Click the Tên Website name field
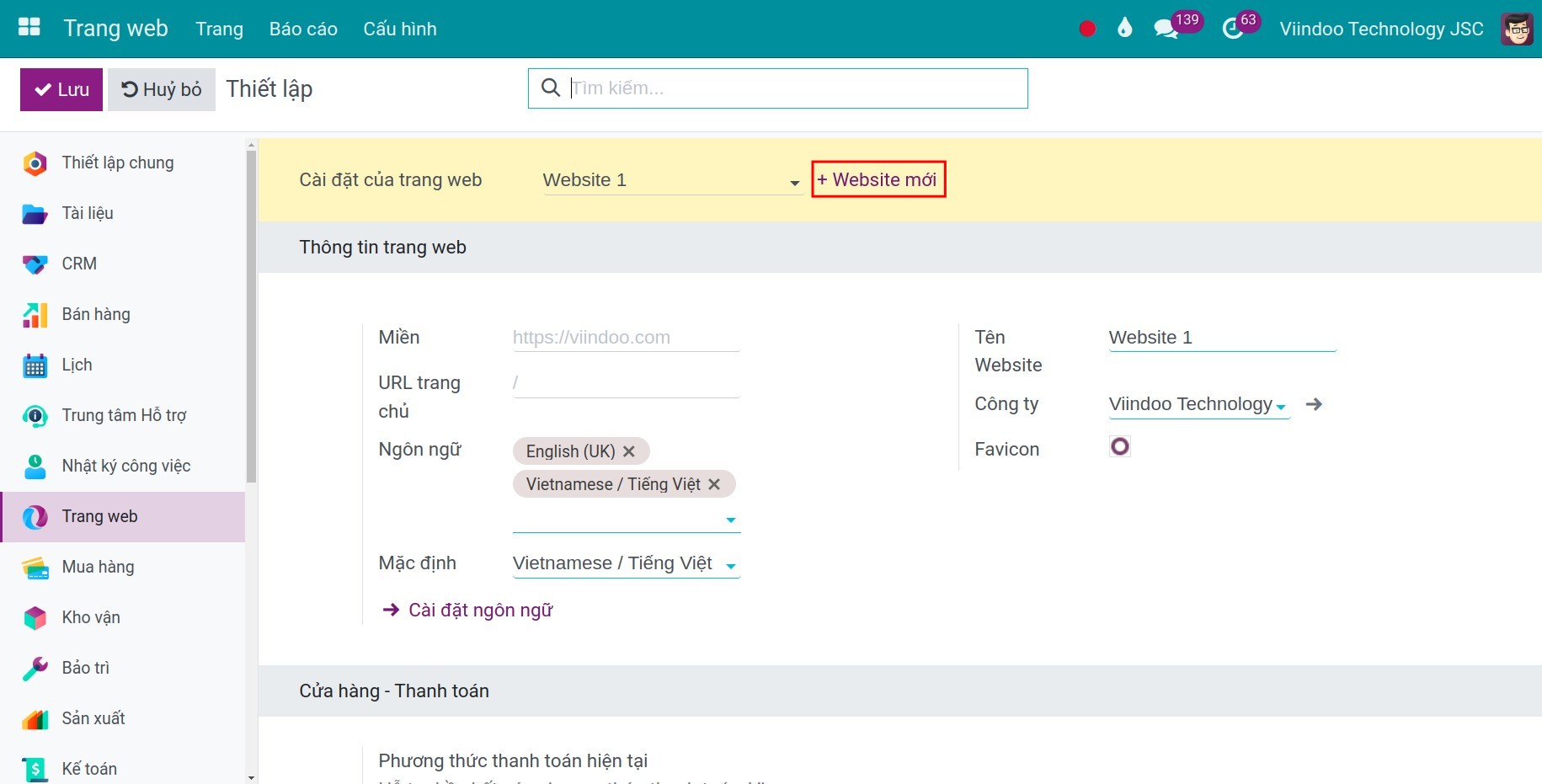Image resolution: width=1542 pixels, height=784 pixels. tap(1223, 338)
